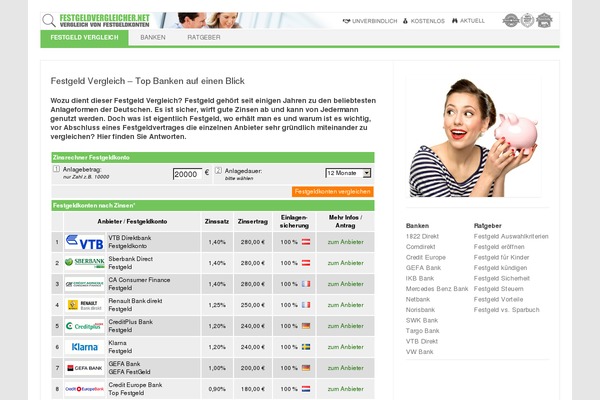Open the Festgeld Steuern link
This screenshot has width=600, height=400.
coord(498,289)
